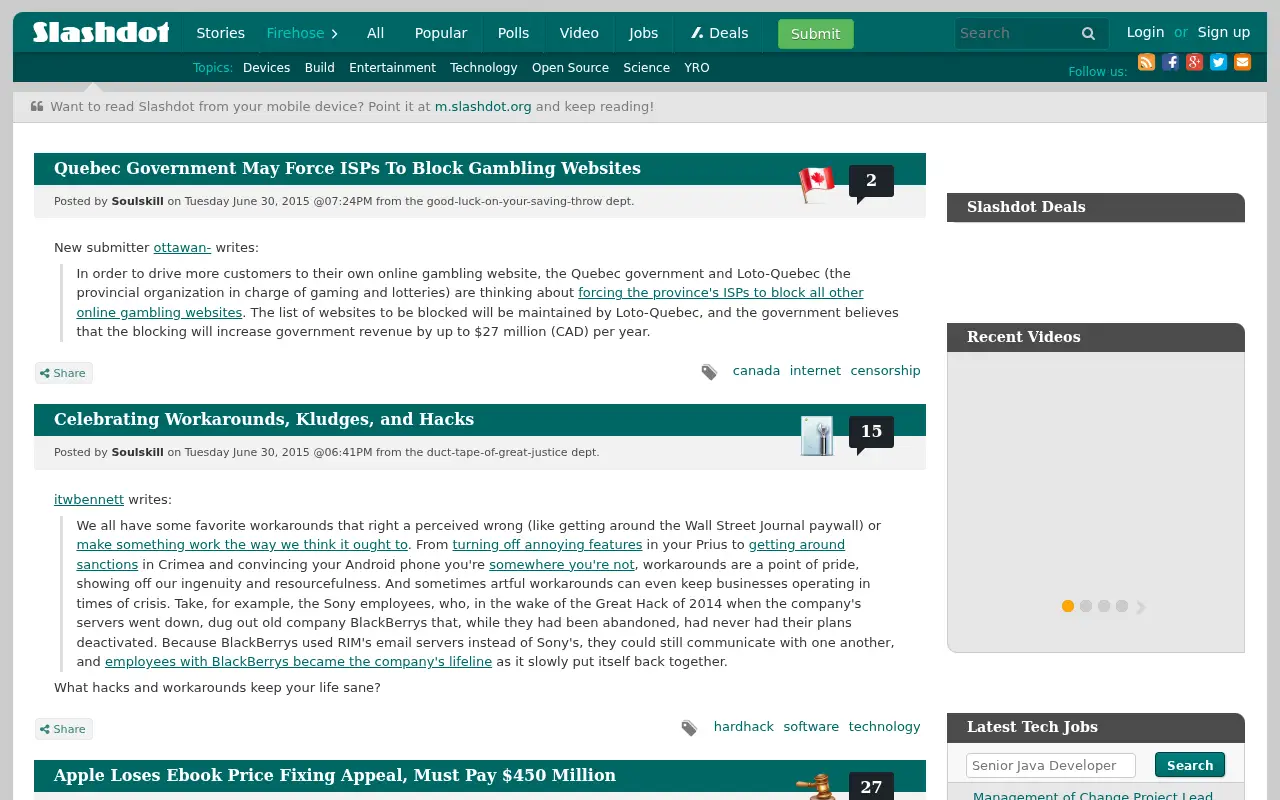Click the magnifier icon in the top search box
The height and width of the screenshot is (800, 1280).
1088,33
